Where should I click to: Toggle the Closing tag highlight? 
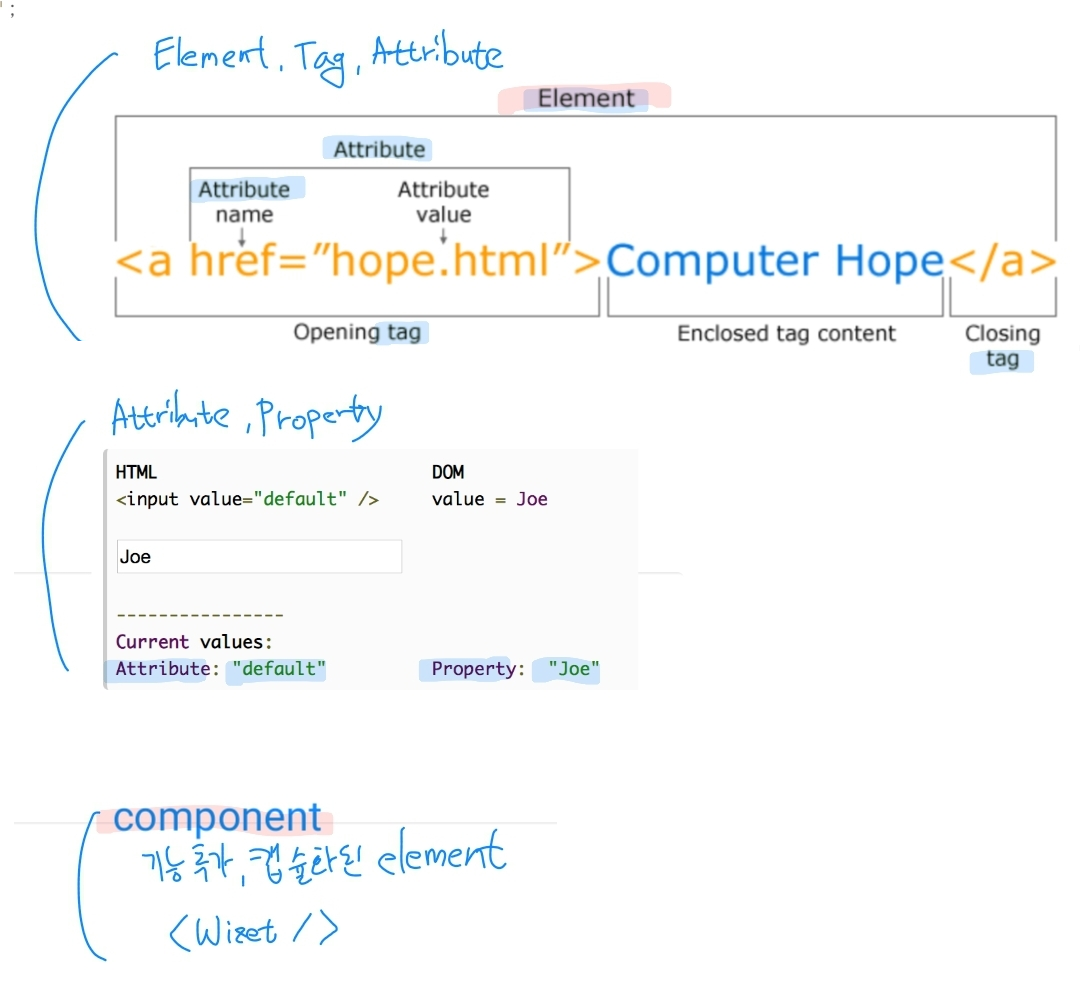pos(1001,359)
